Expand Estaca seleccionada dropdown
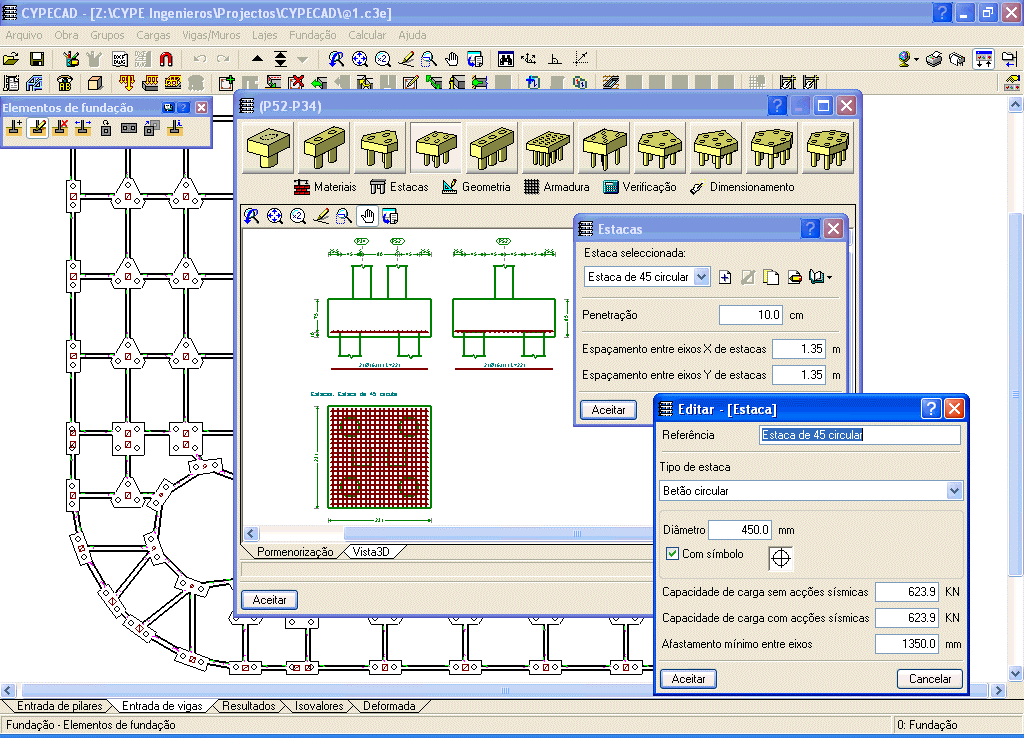Viewport: 1024px width, 738px height. tap(701, 277)
